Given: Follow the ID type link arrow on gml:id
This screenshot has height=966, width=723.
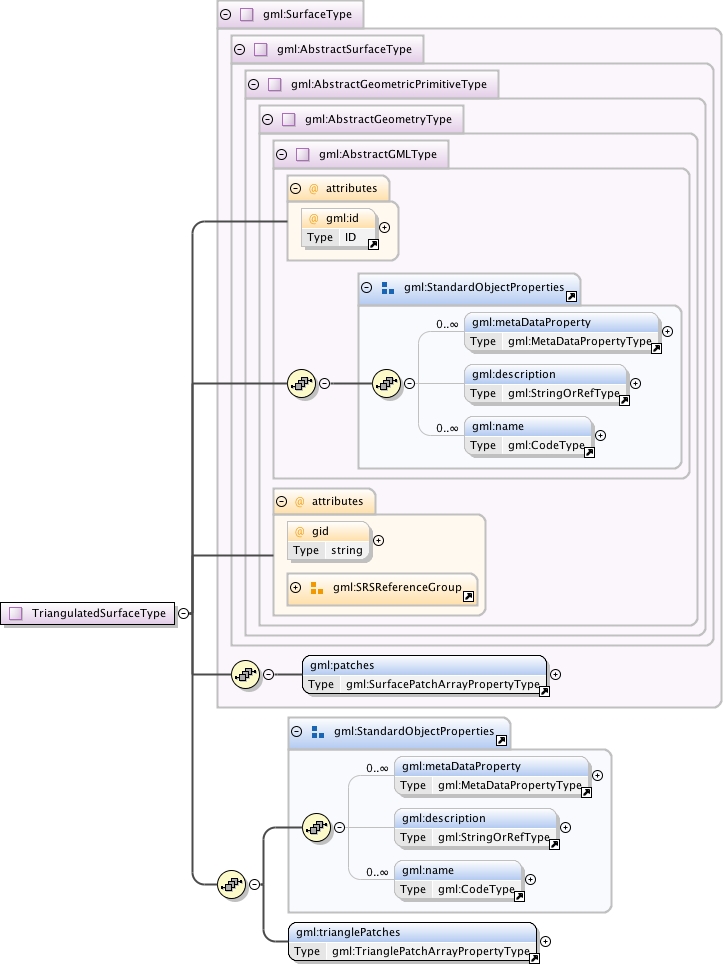Looking at the screenshot, I should point(373,245).
